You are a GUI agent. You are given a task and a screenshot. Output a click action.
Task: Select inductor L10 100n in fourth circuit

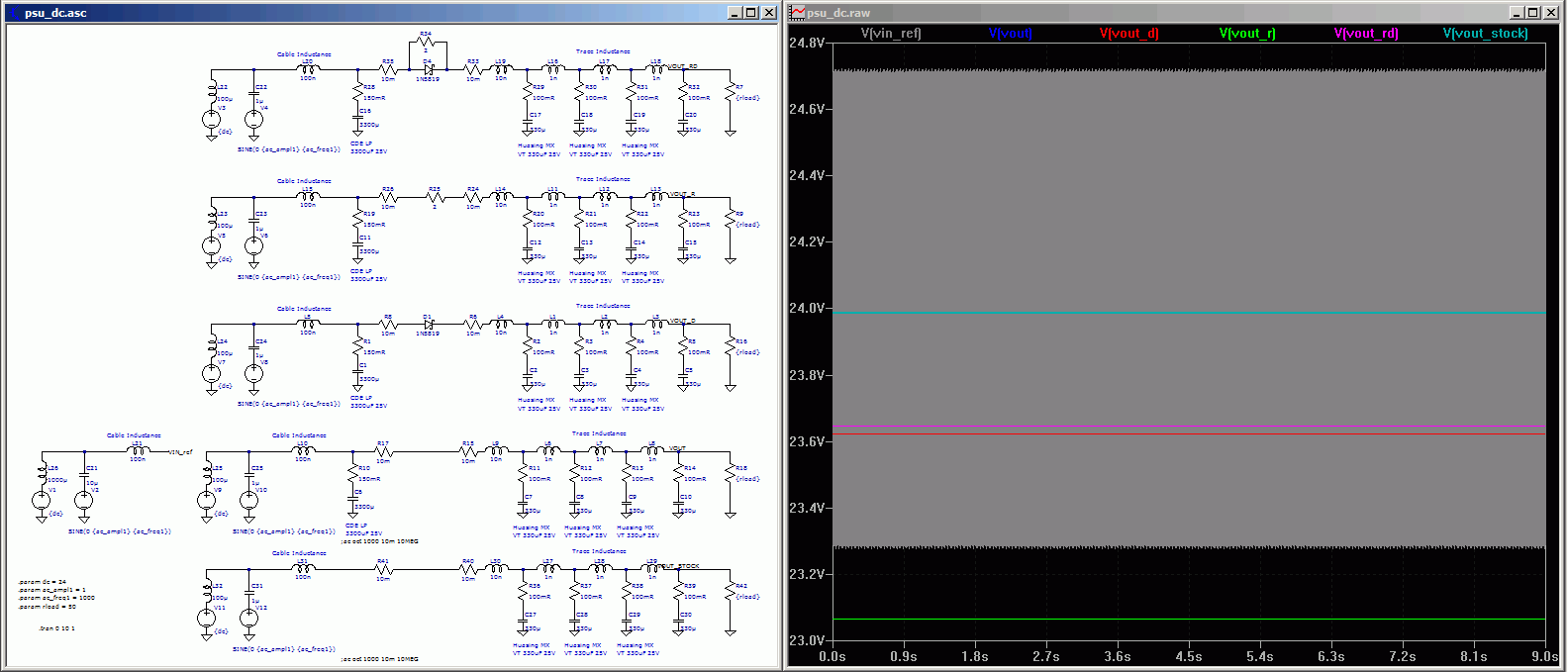pos(303,451)
